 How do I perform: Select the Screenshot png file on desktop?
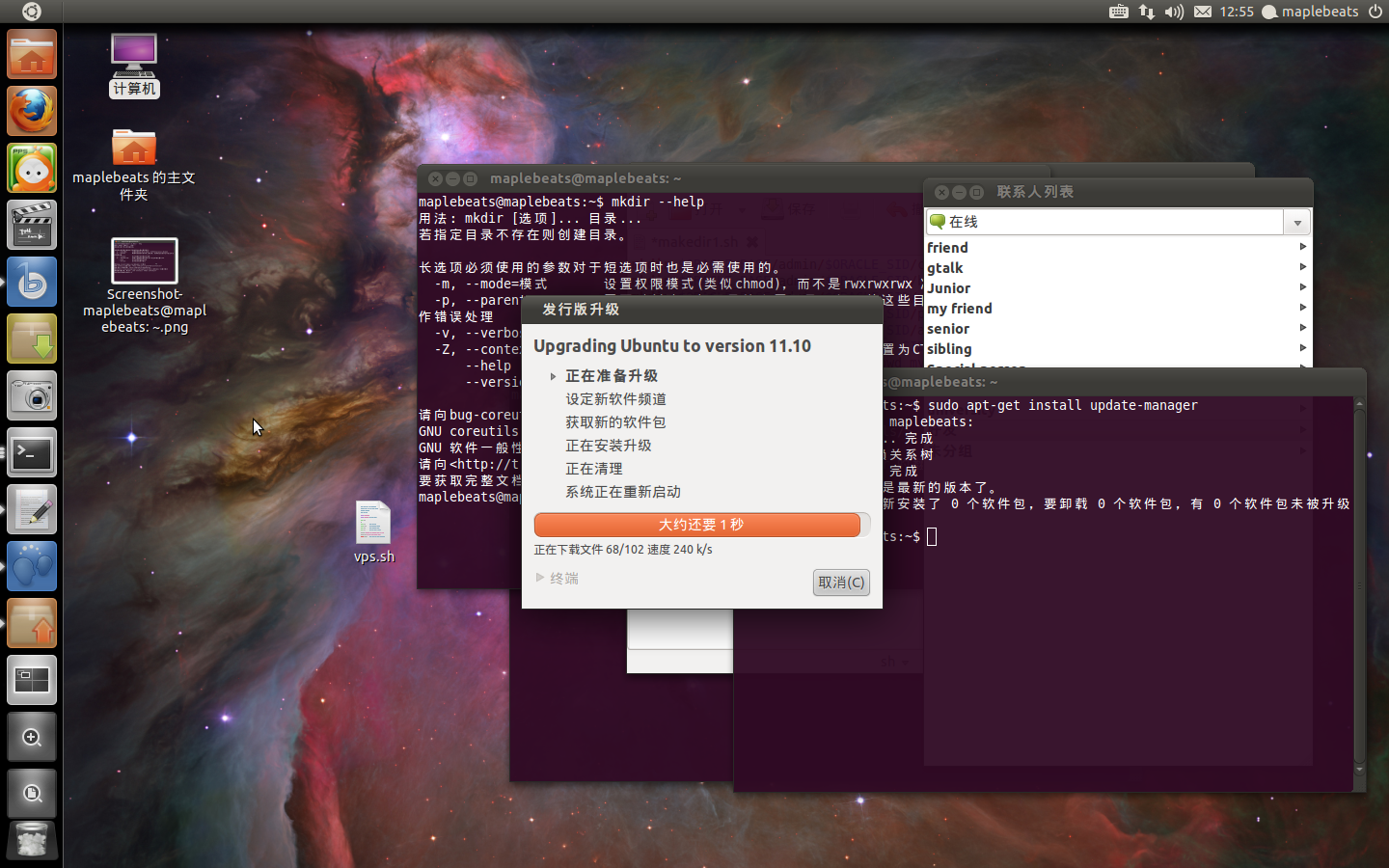pos(145,285)
